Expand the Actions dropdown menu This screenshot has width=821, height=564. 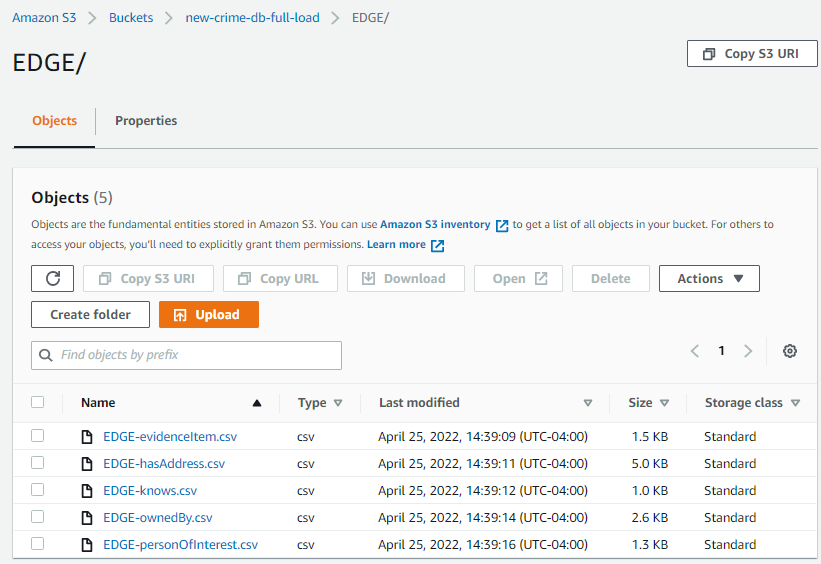(x=709, y=279)
